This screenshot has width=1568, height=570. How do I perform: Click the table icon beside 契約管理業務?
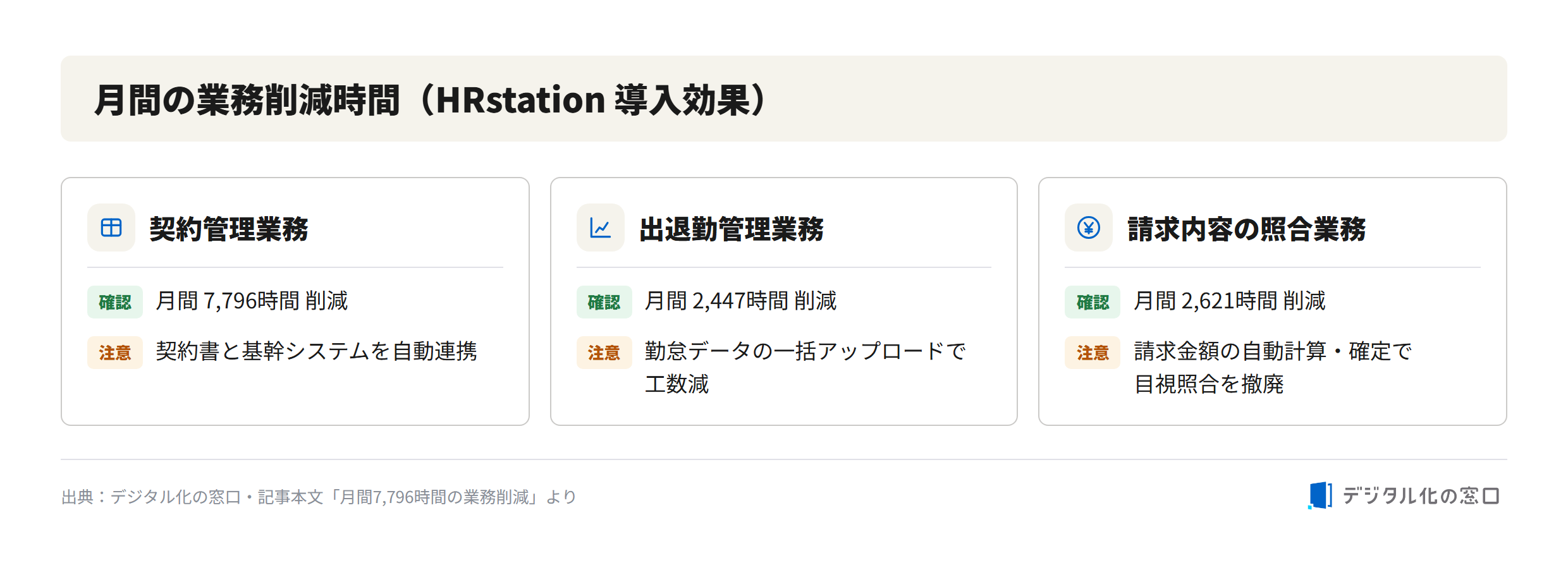coord(111,227)
